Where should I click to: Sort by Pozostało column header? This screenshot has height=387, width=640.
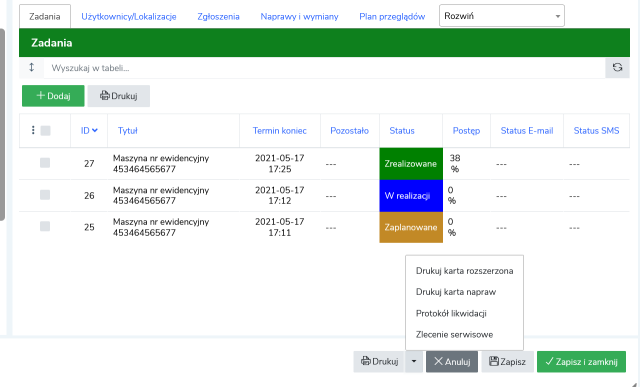pos(349,131)
